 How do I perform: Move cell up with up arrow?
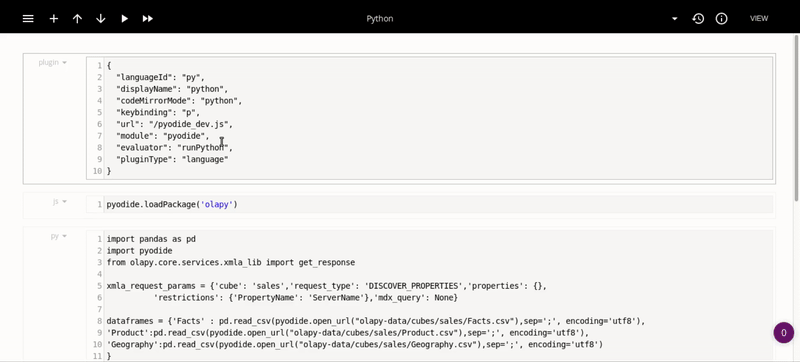point(77,18)
